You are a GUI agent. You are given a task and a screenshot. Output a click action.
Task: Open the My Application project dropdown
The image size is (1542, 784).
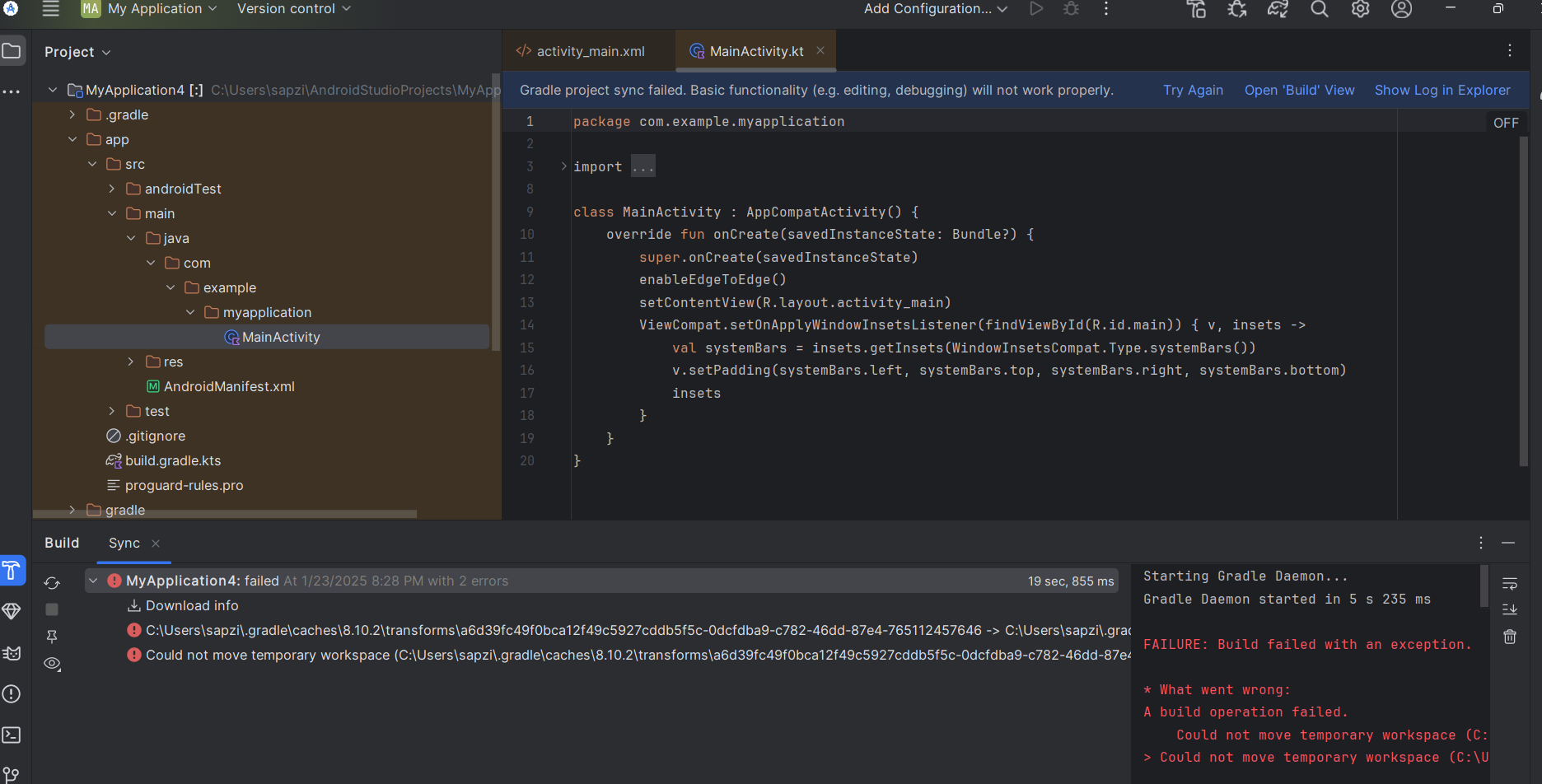click(x=149, y=9)
